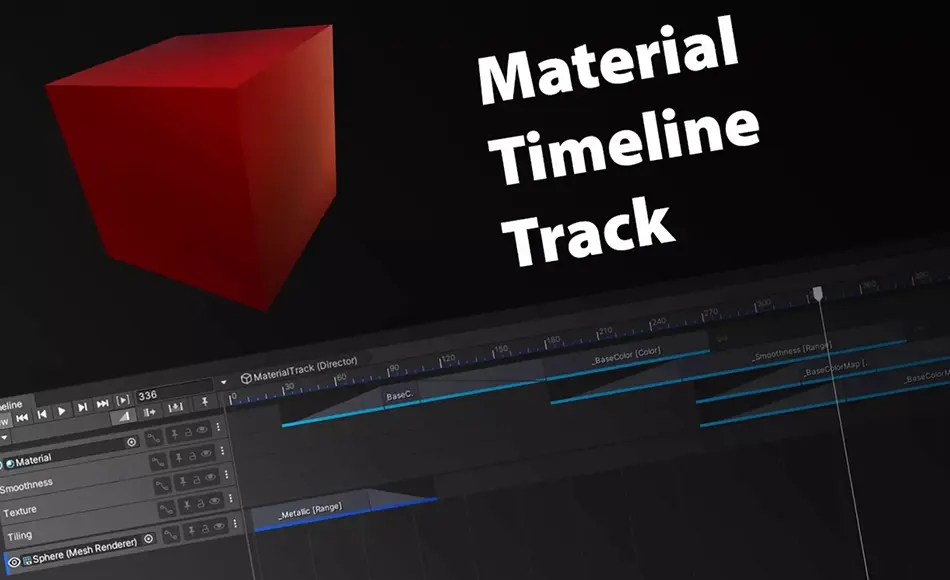This screenshot has height=580, width=950.
Task: Click the material sphere icon beside Material
Action: pos(10,464)
